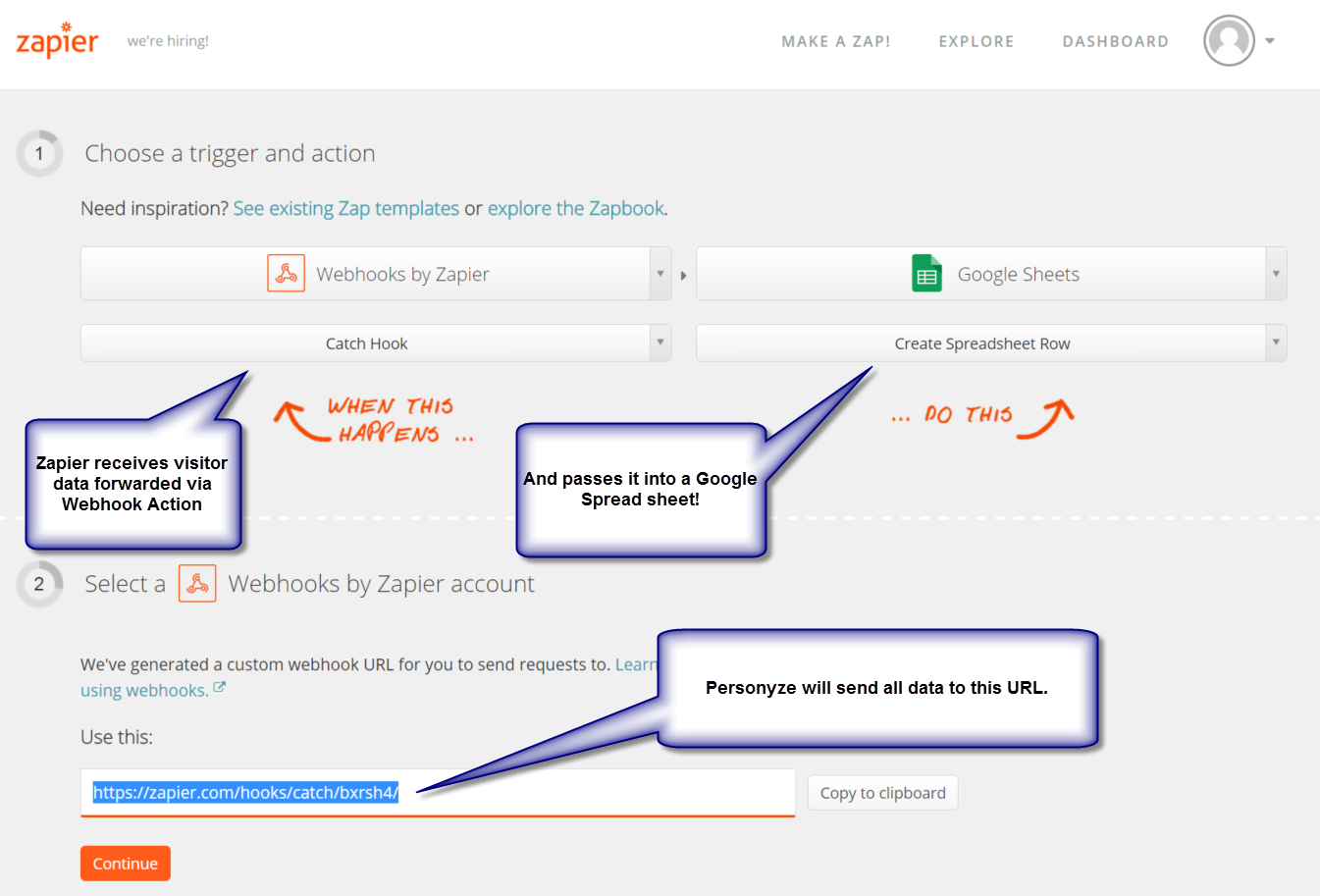Click the Webhooks icon in step 2 heading
Viewport: 1320px width, 896px height.
click(x=197, y=584)
